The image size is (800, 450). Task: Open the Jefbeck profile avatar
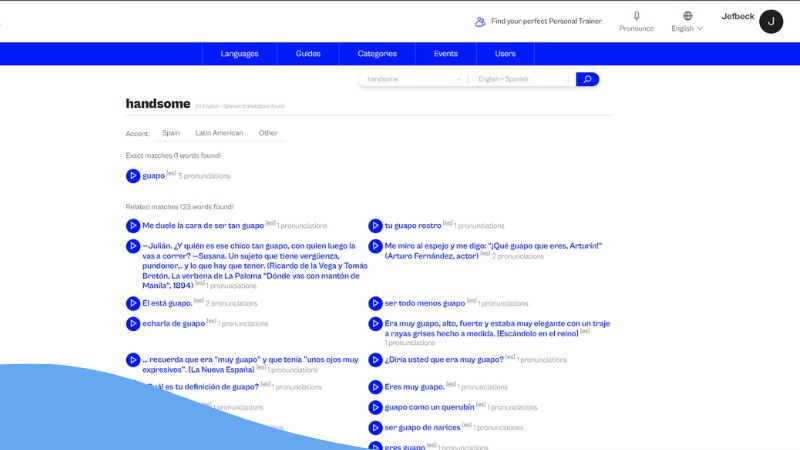click(770, 21)
